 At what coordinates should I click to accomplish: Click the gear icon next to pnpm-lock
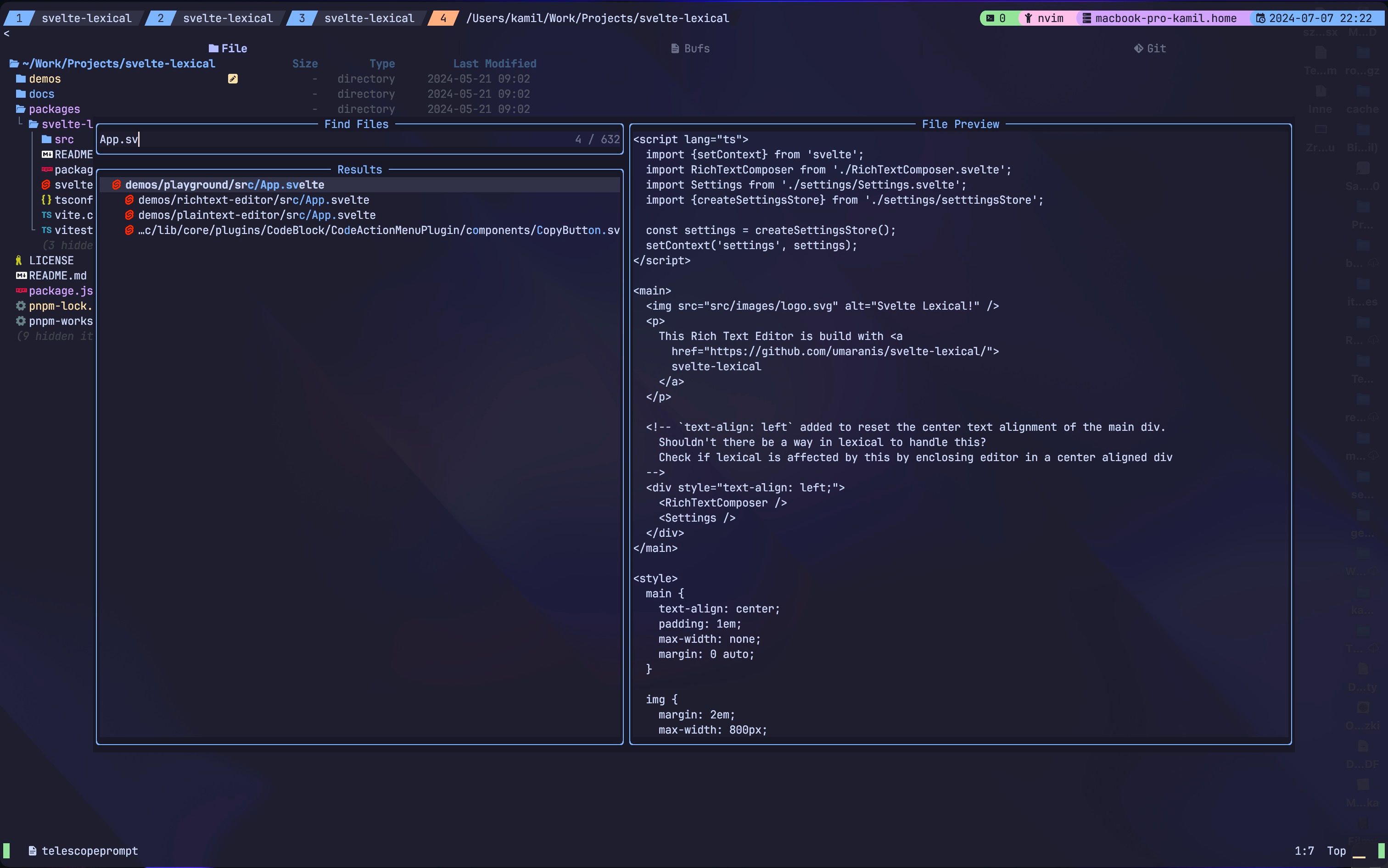pos(21,306)
